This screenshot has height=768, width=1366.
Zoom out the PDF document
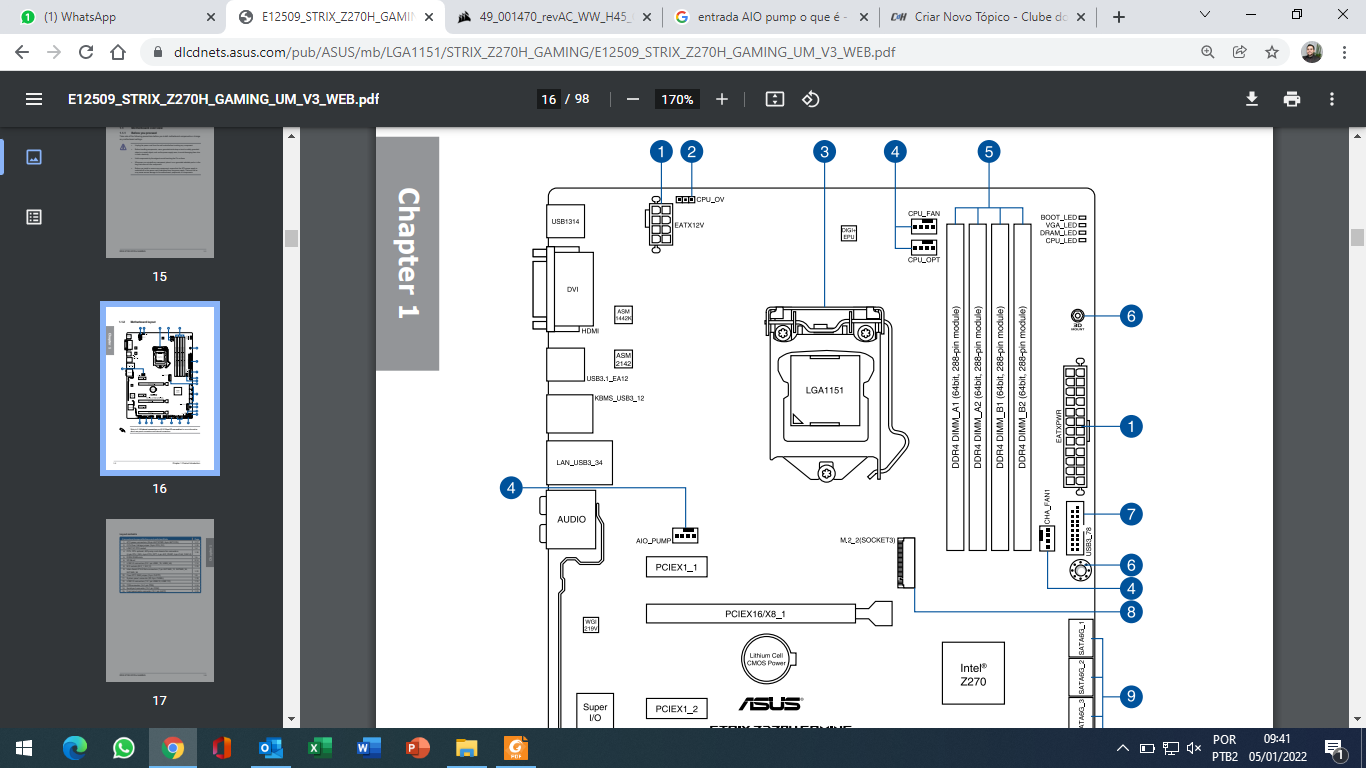pyautogui.click(x=632, y=99)
